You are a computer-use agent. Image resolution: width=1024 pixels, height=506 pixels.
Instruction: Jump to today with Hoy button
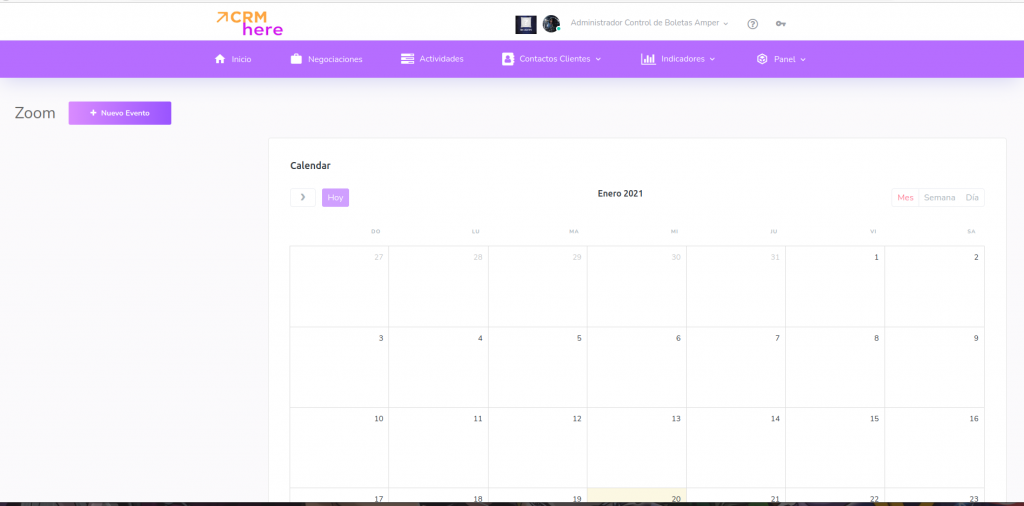[x=336, y=197]
